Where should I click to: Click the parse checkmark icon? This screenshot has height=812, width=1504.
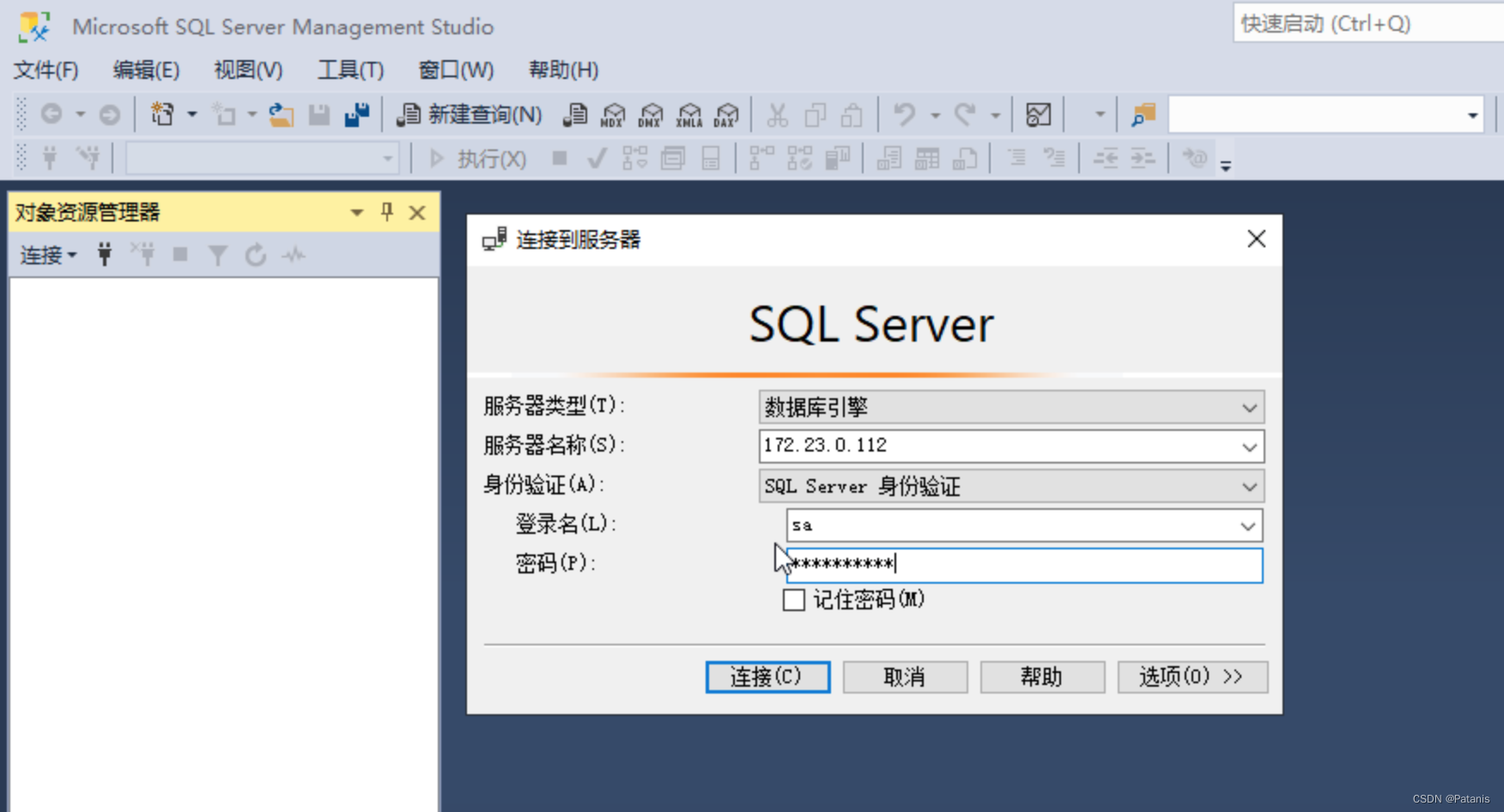[x=597, y=159]
